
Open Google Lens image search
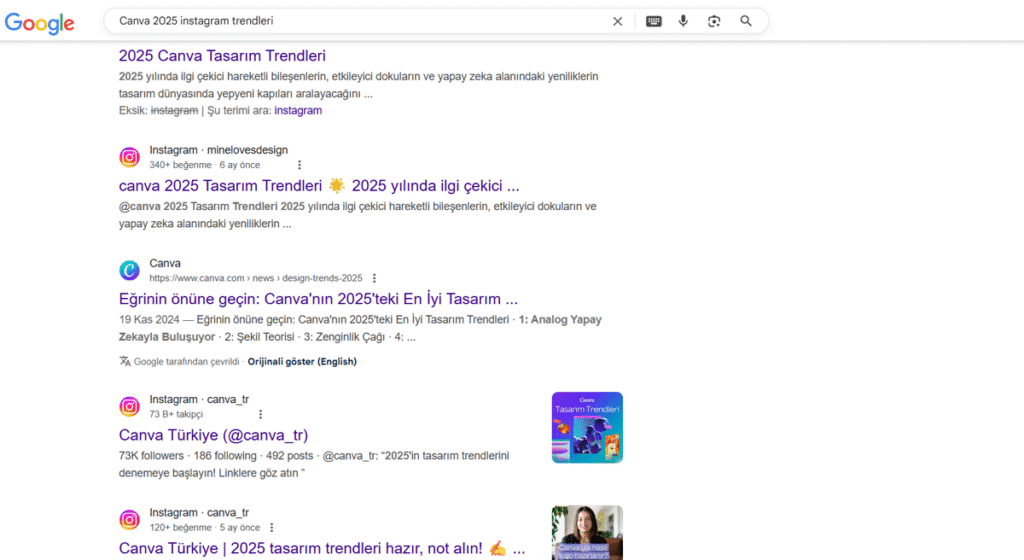[x=714, y=22]
